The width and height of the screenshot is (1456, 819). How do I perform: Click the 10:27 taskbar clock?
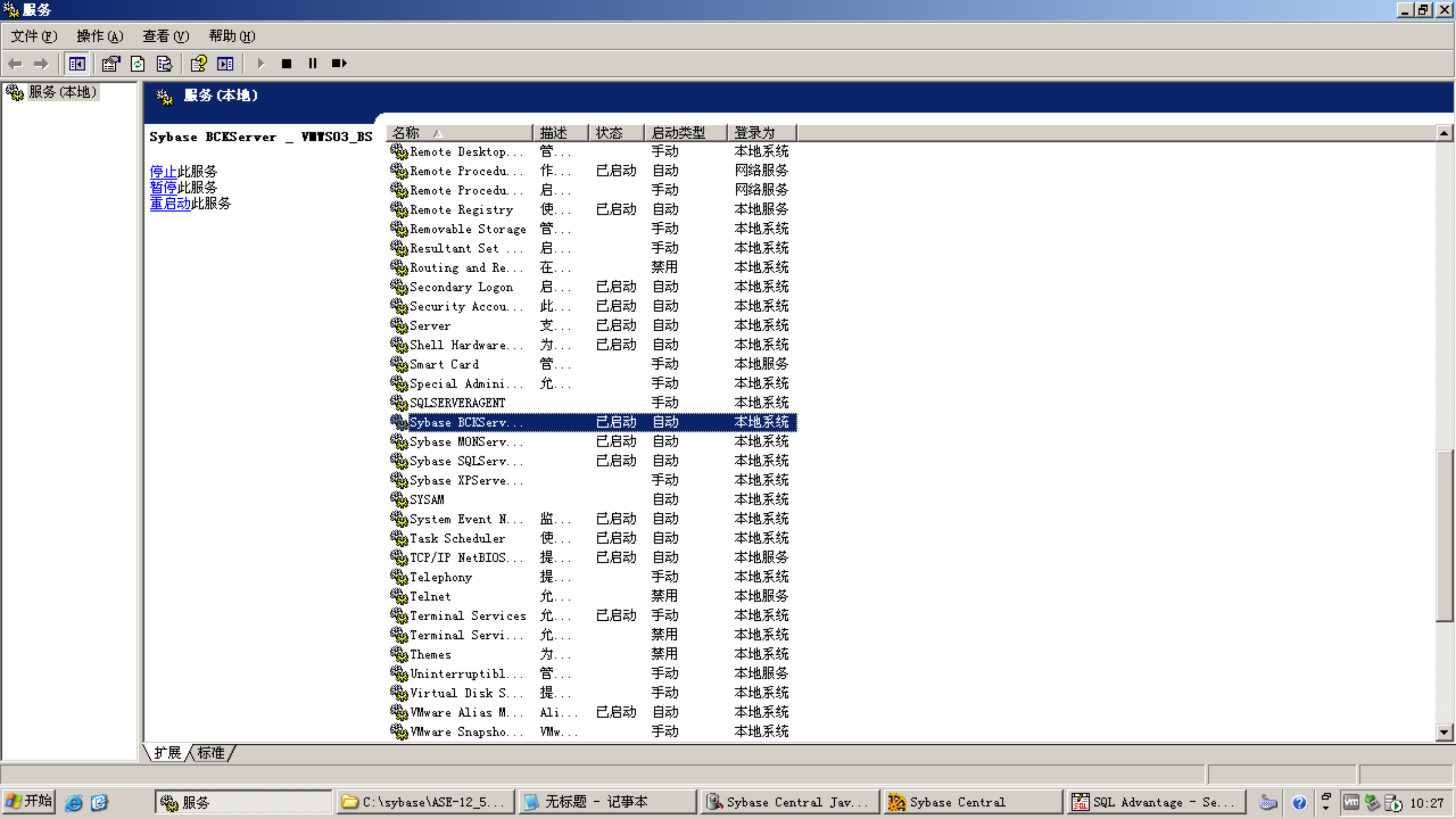tap(1427, 803)
